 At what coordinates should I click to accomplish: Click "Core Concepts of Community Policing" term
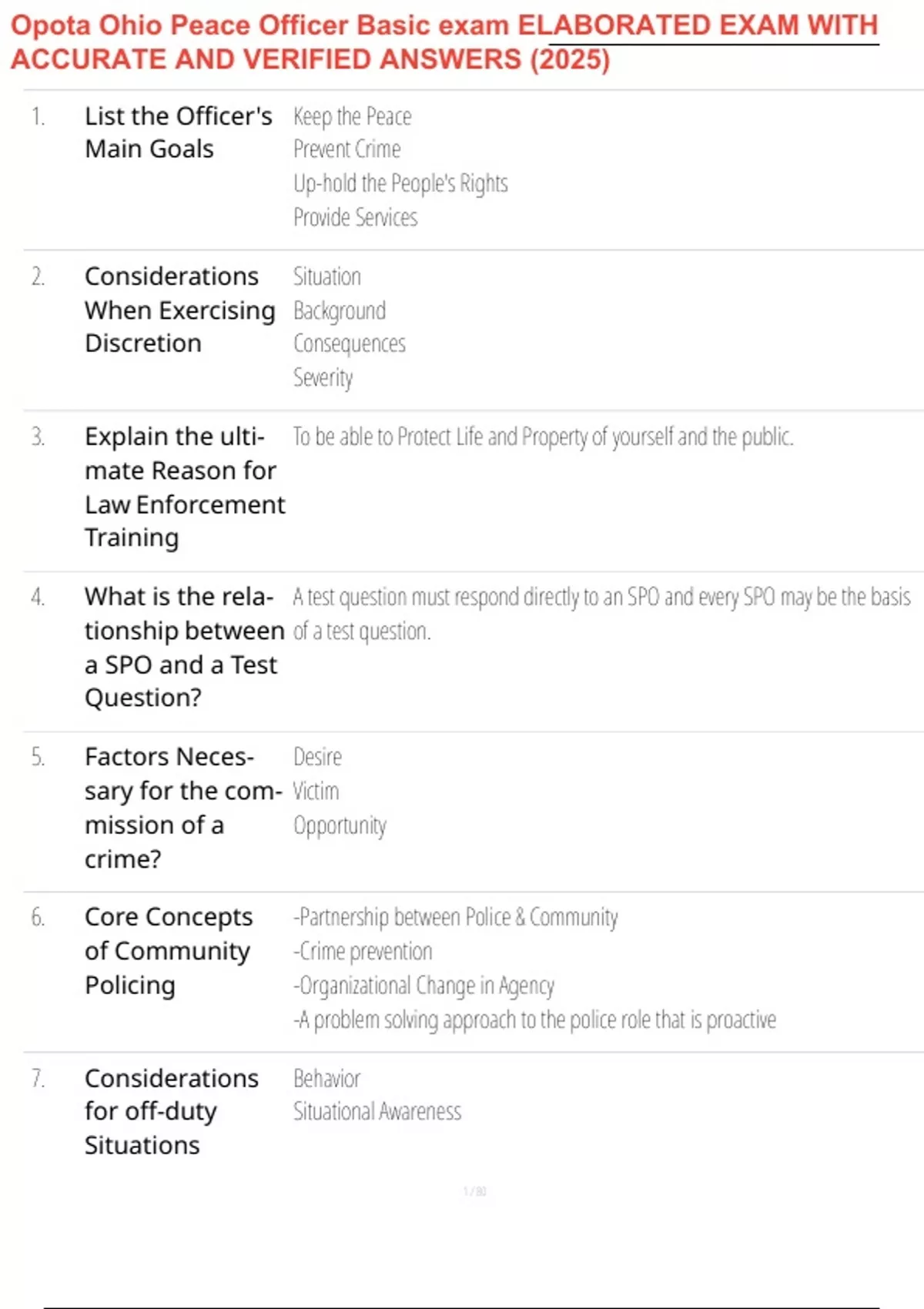[x=169, y=951]
